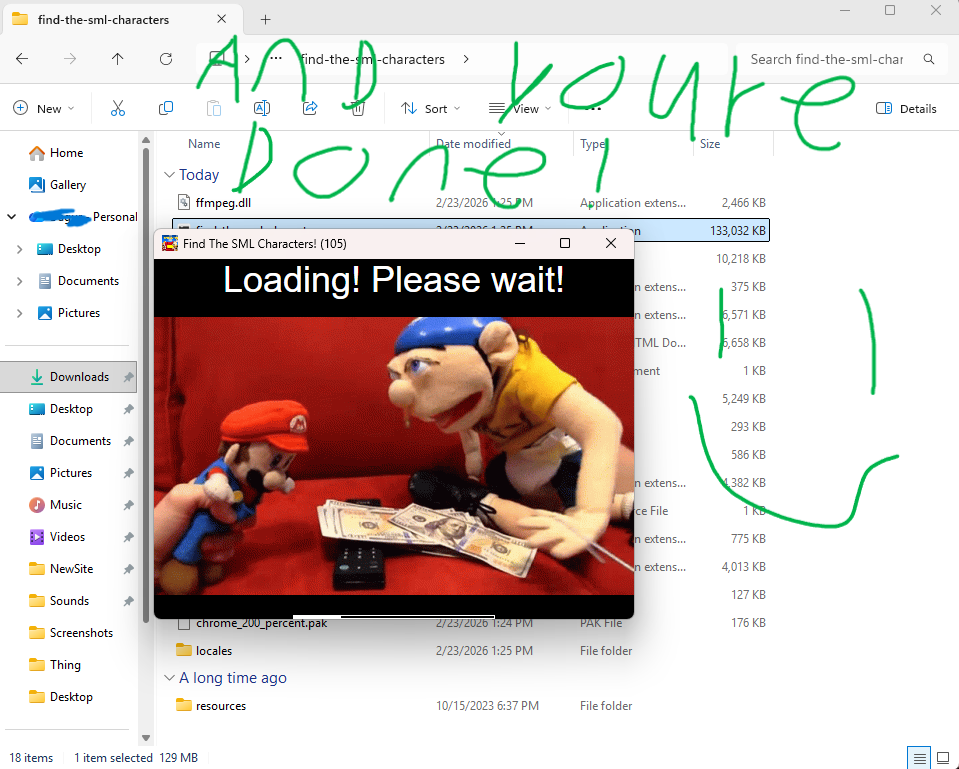Sort by the Size column header

coord(709,144)
